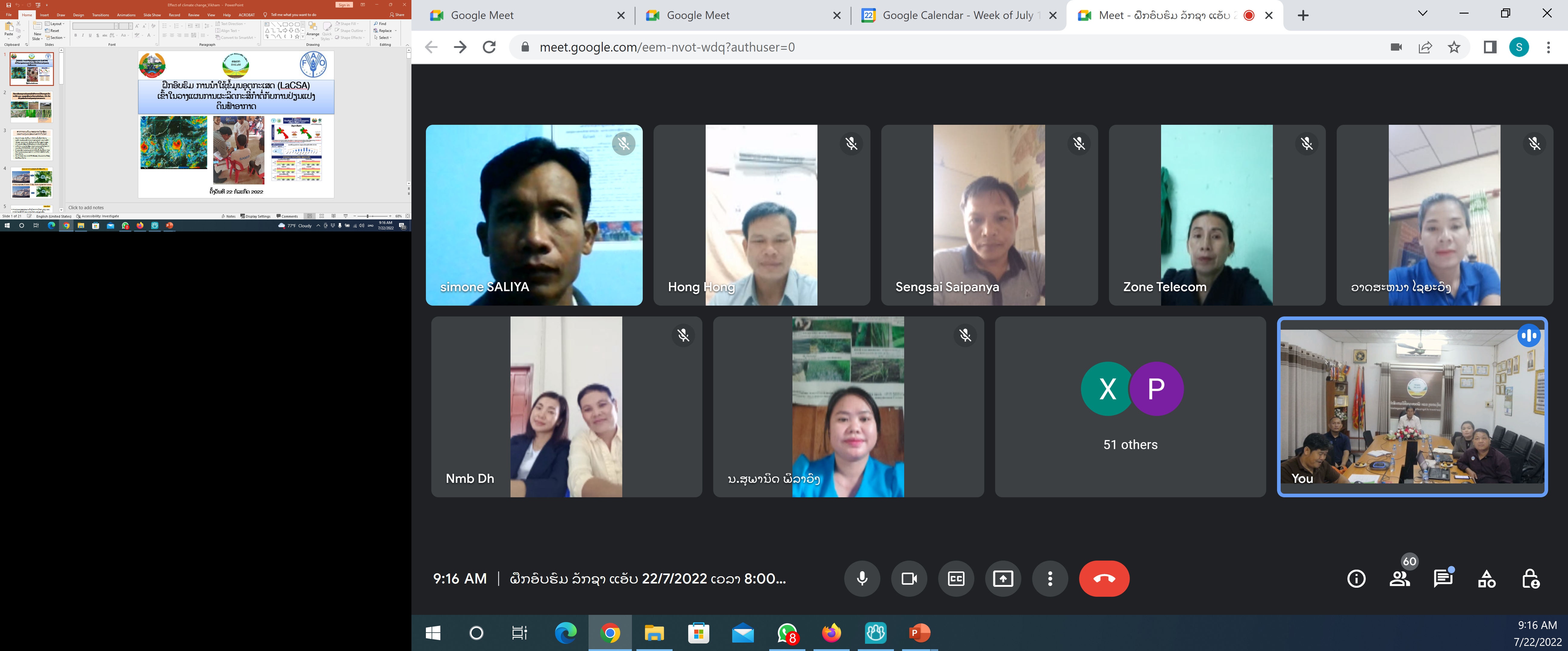Open File menu in PowerPoint
1568x651 pixels.
pos(8,14)
